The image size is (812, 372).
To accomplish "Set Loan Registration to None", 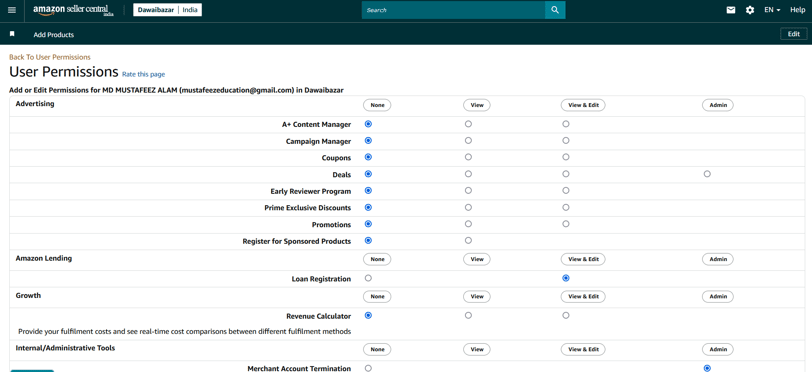I will tap(368, 278).
